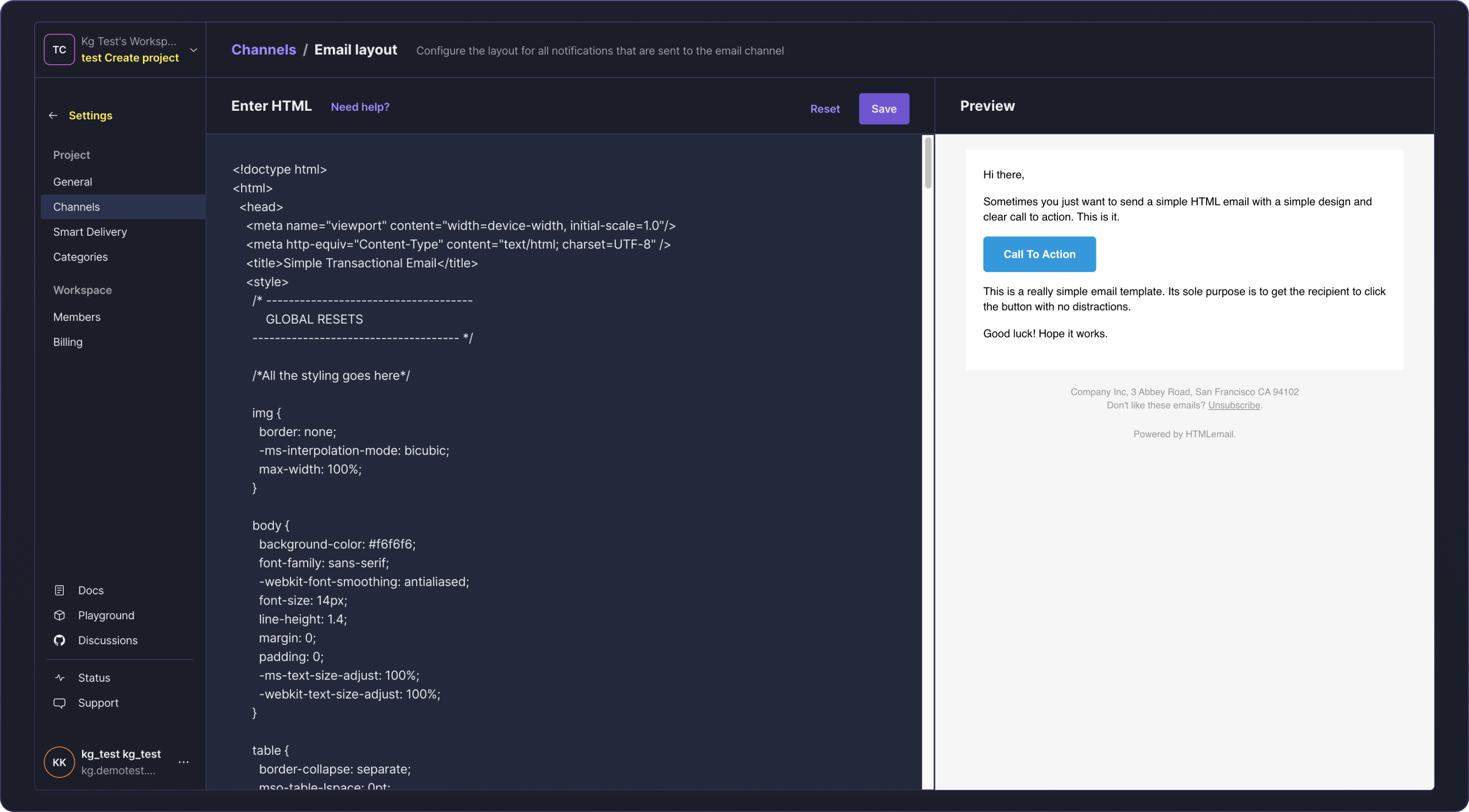Click the 'Hi there,' preview text
Image resolution: width=1469 pixels, height=812 pixels.
pos(1003,174)
